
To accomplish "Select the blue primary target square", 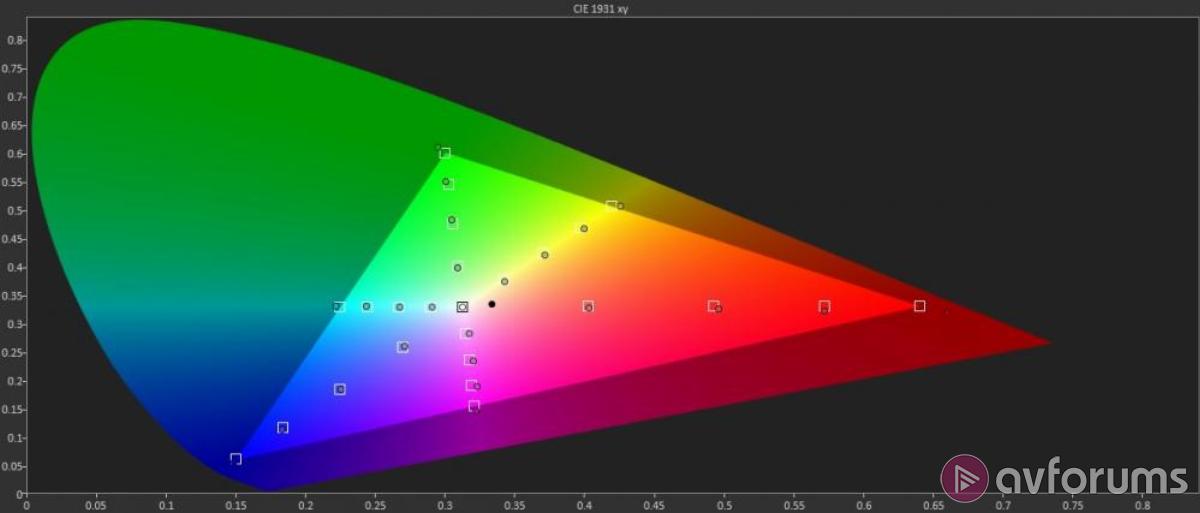I will [236, 459].
